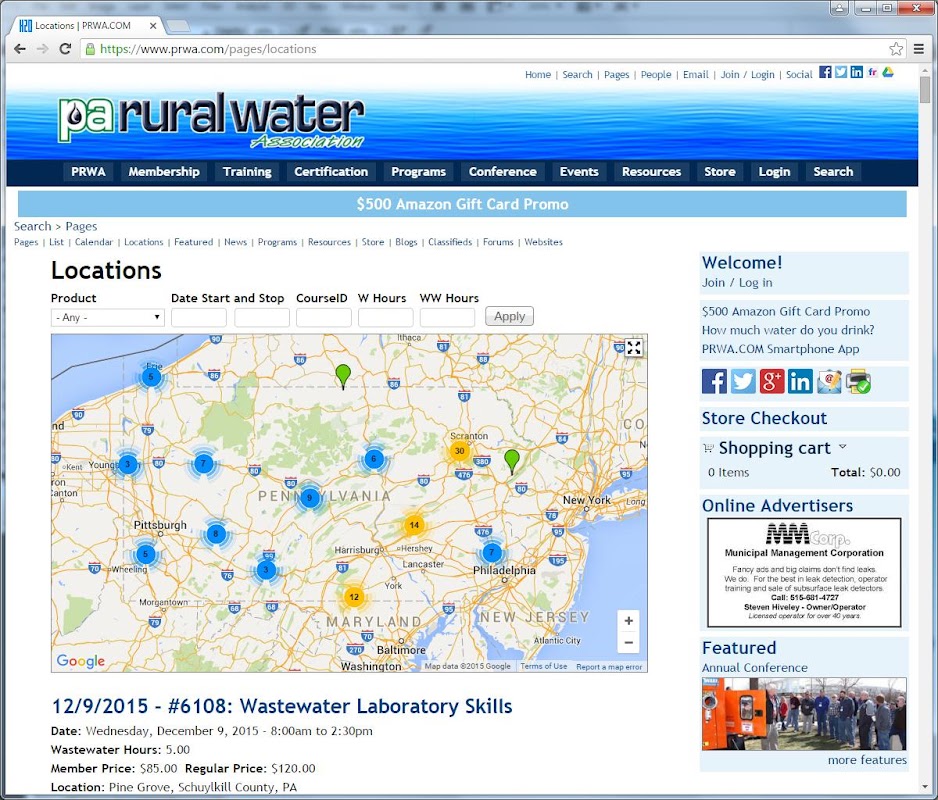Open the Product dropdown set to Any

(108, 317)
